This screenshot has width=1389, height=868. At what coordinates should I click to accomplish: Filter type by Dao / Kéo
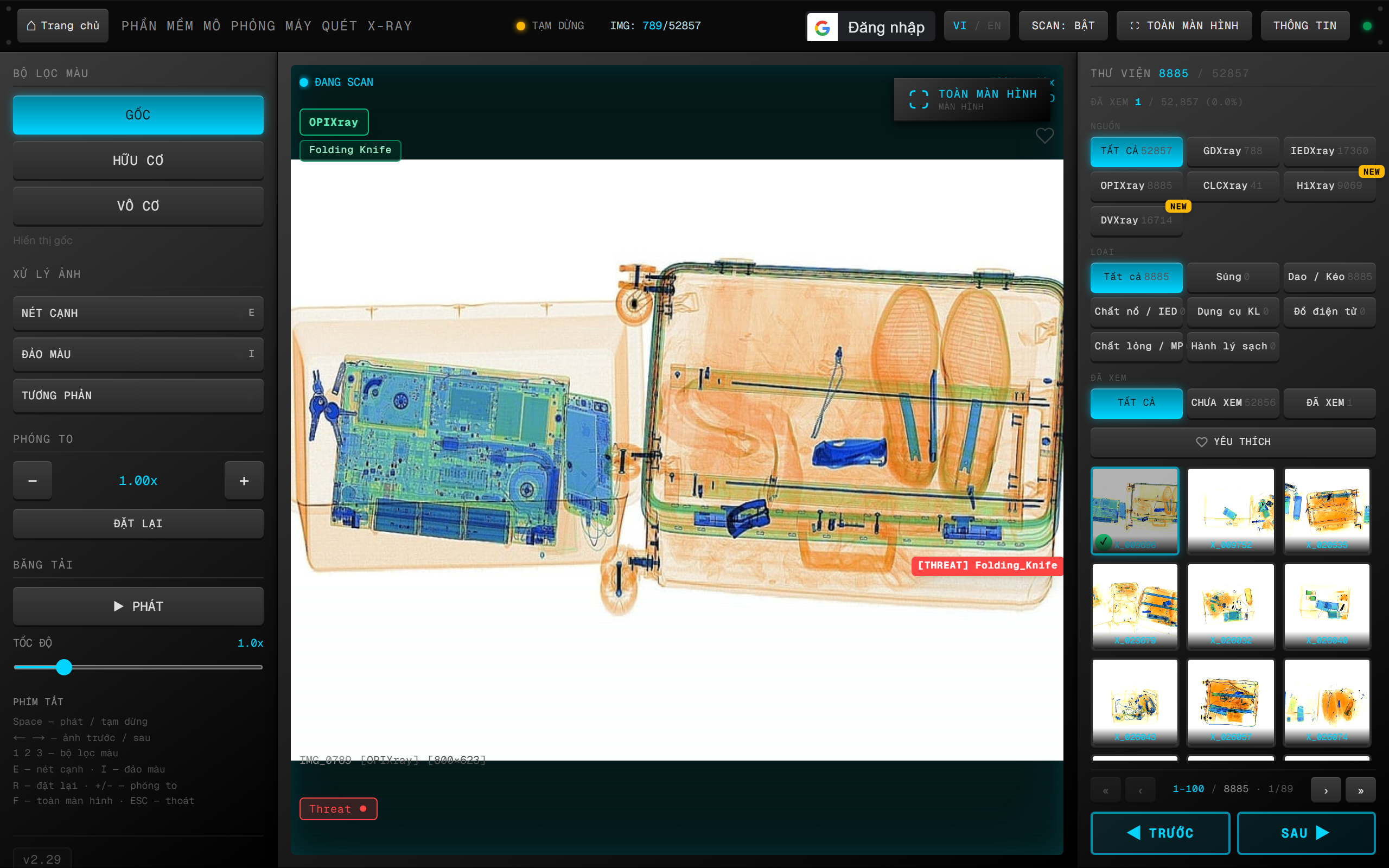pos(1329,277)
